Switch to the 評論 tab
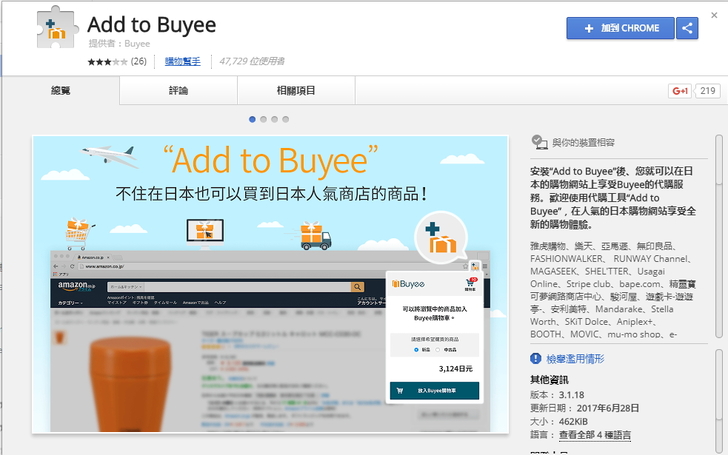The width and height of the screenshot is (728, 455). click(178, 91)
